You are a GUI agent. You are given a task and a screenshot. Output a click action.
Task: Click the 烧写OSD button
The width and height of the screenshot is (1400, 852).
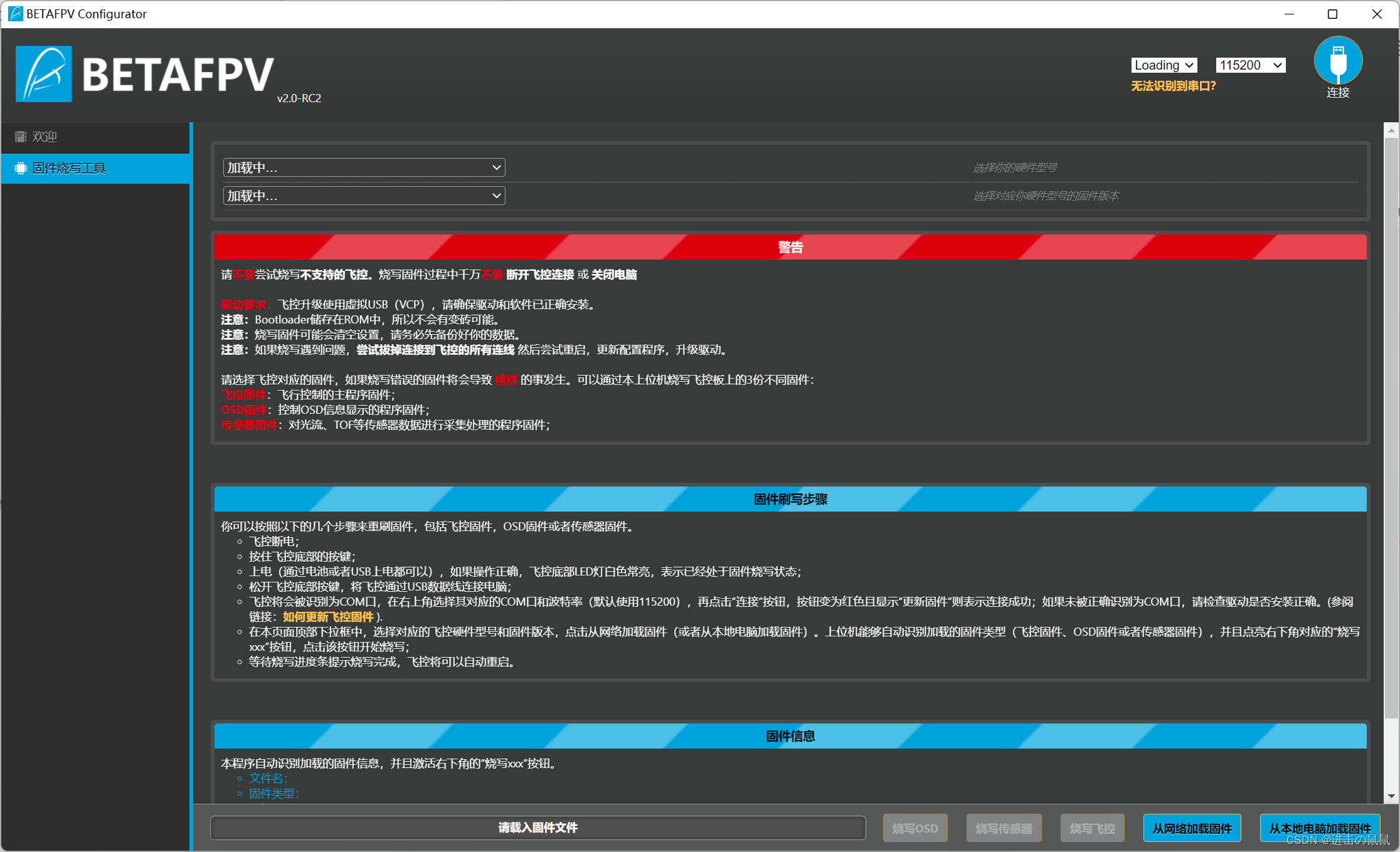coord(915,828)
